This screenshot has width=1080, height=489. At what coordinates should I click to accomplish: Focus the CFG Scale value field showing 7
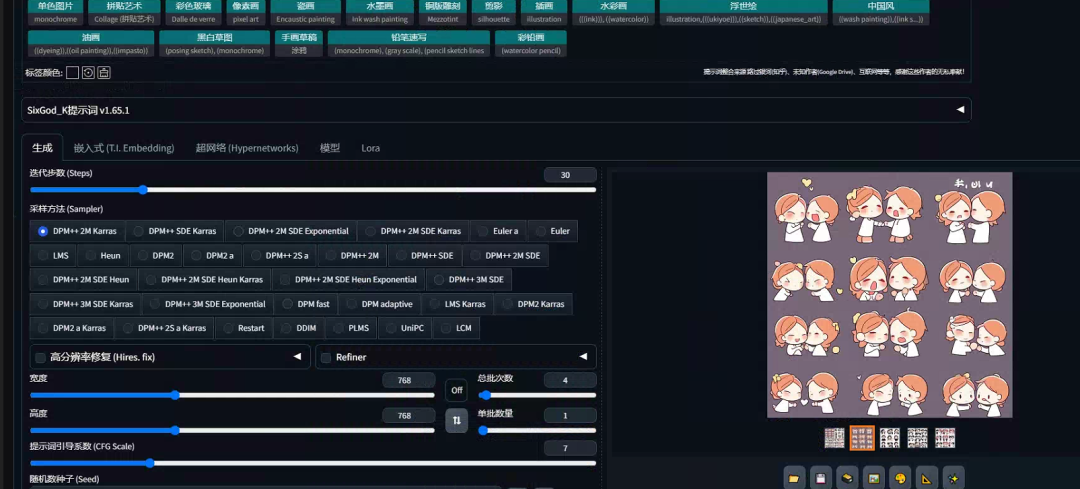(570, 448)
